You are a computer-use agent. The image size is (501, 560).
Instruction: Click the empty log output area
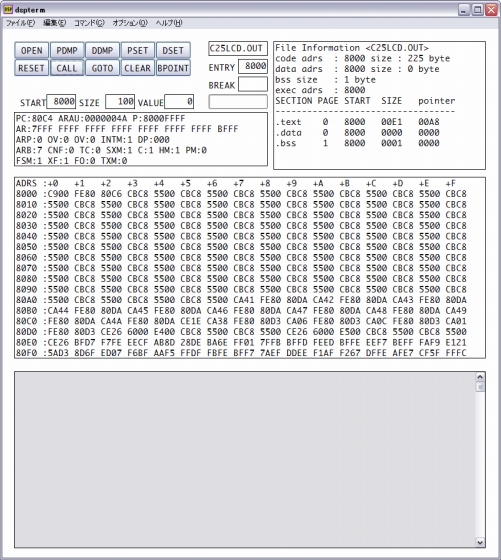[245, 460]
